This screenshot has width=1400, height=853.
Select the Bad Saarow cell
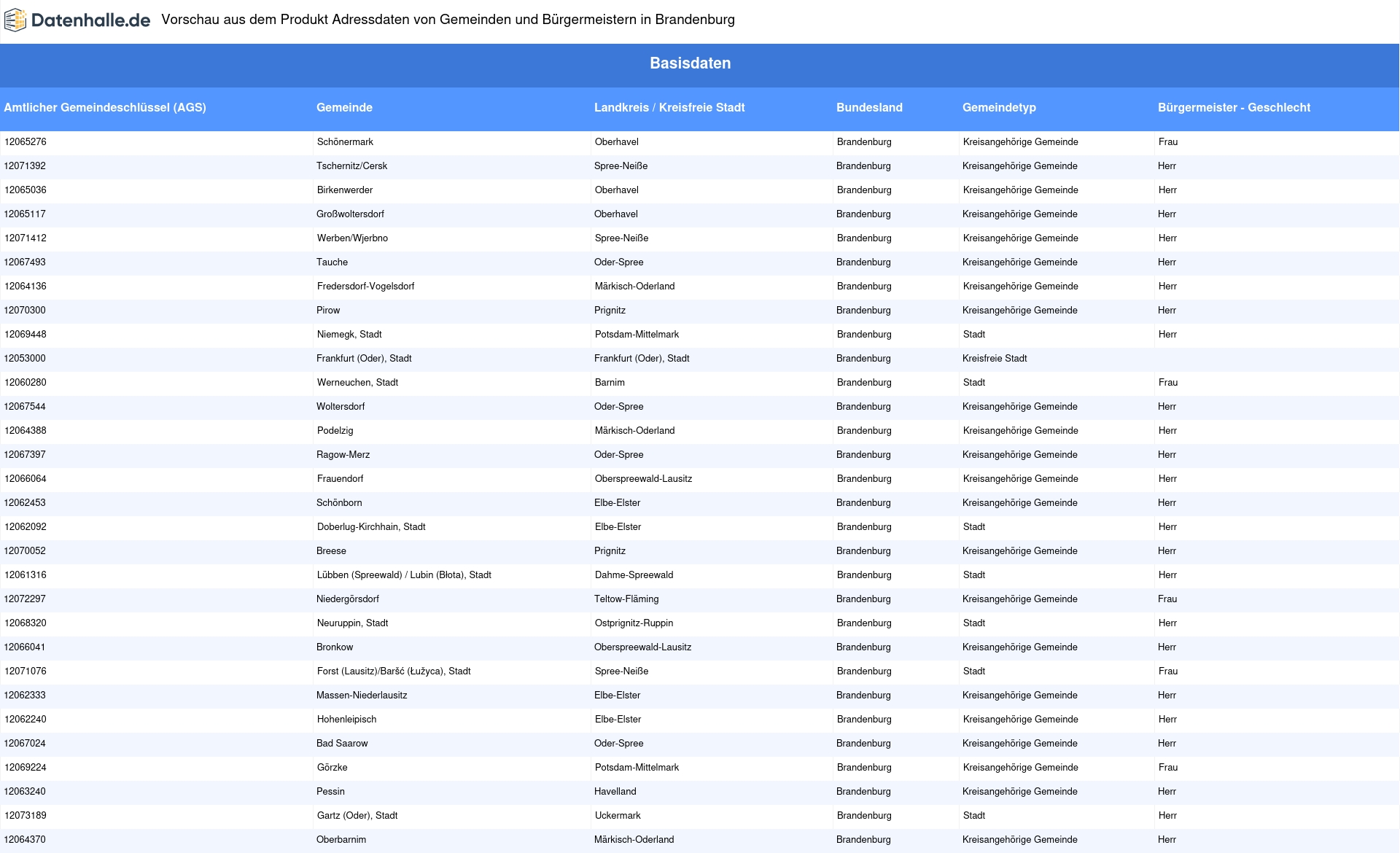coord(451,744)
